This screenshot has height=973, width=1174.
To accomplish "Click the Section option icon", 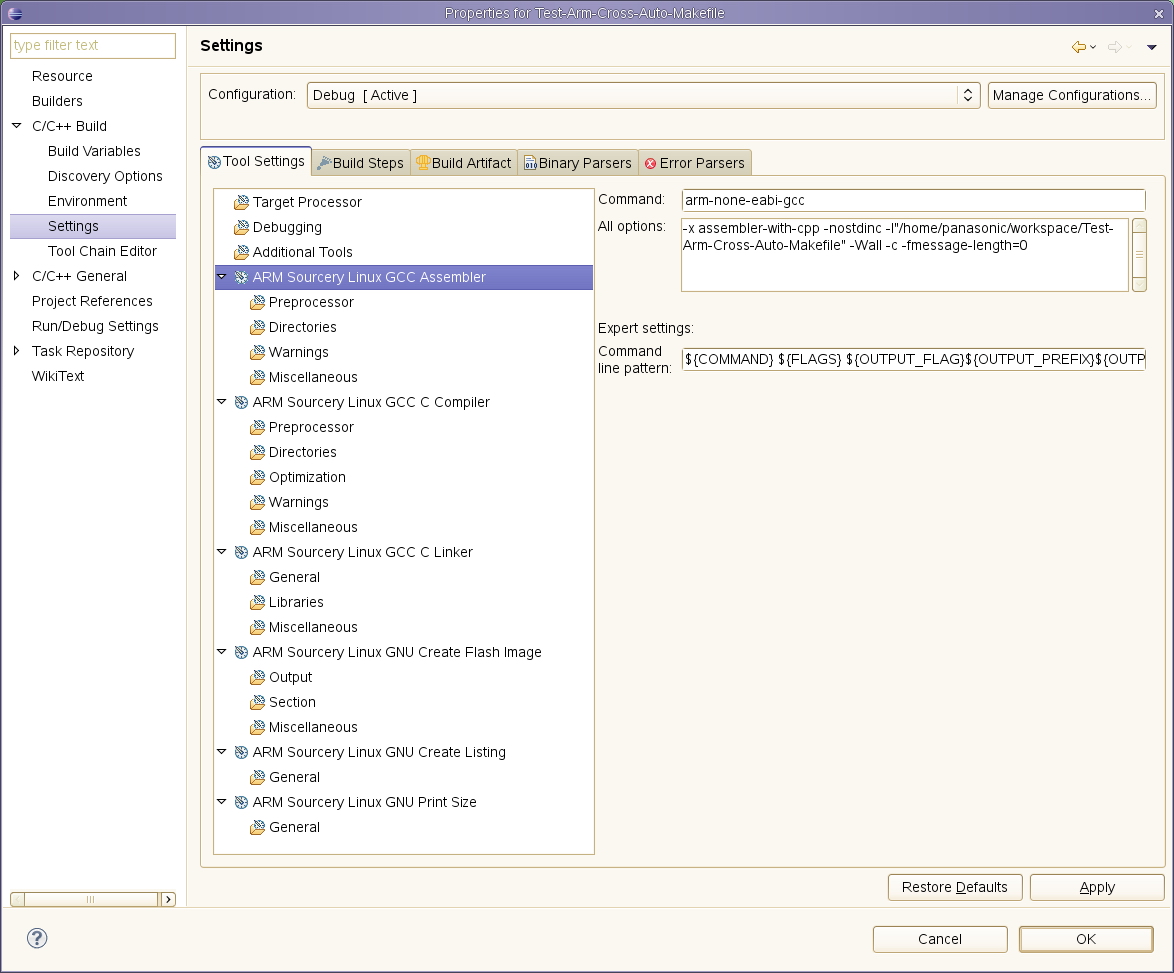I will (258, 702).
